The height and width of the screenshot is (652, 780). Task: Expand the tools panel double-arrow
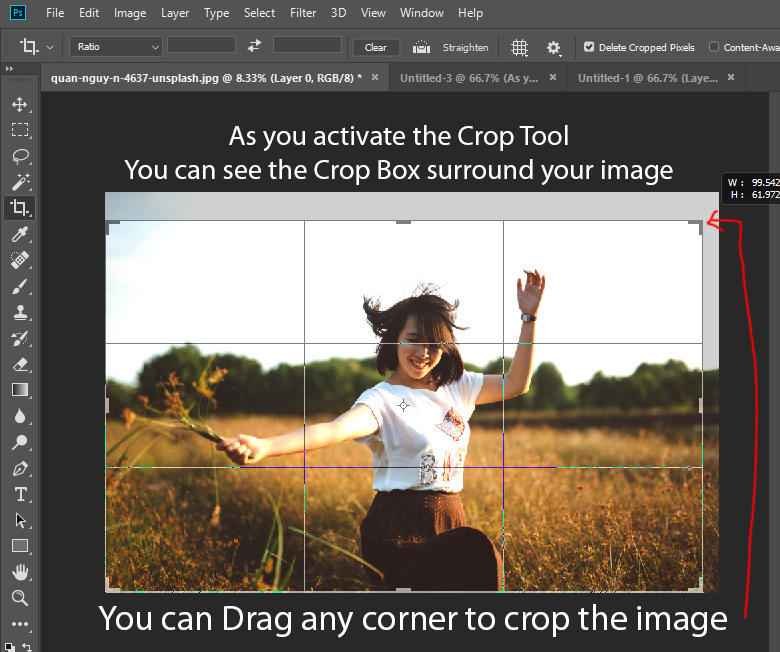click(x=8, y=69)
